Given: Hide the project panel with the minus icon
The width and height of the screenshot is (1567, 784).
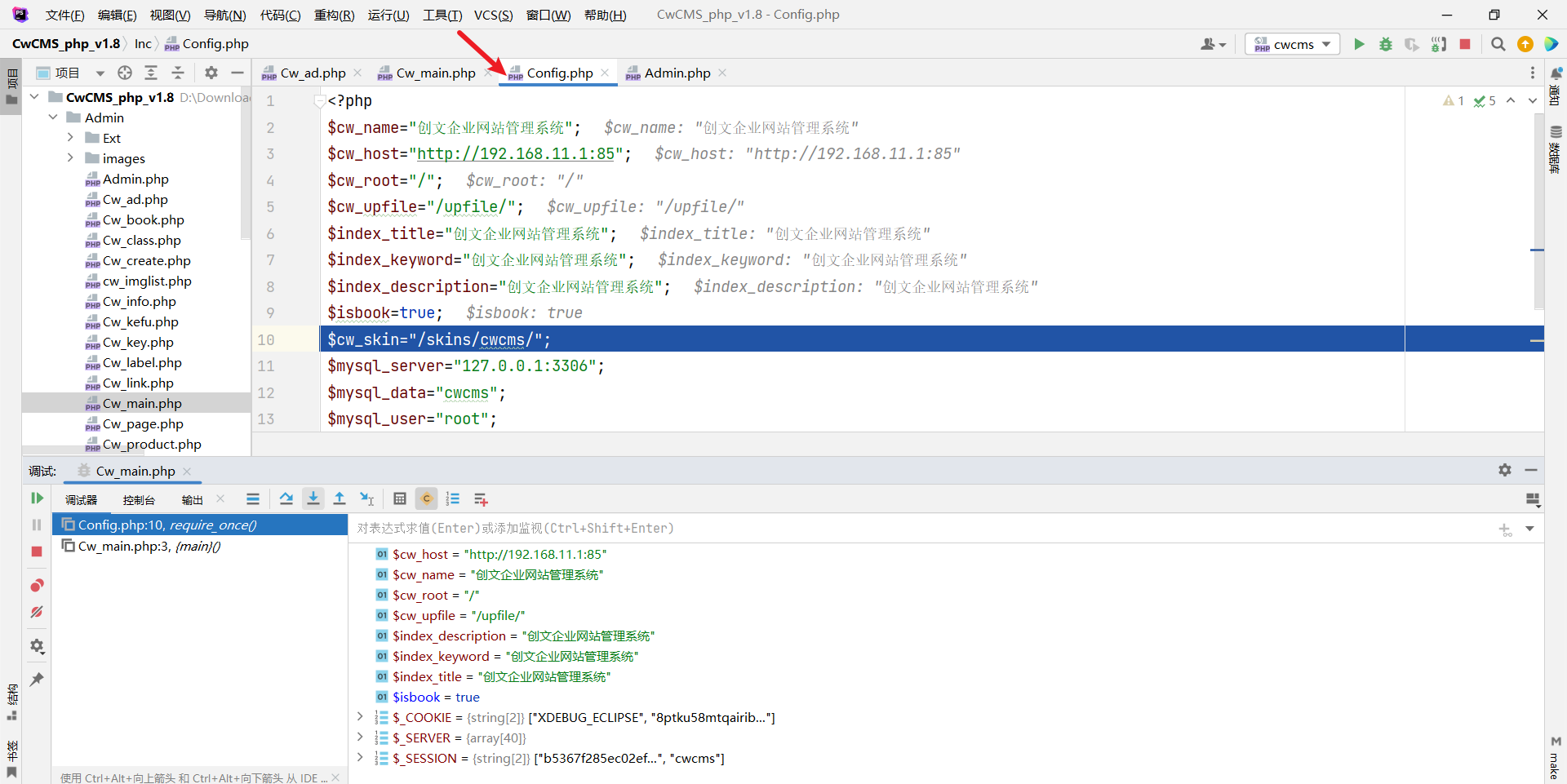Looking at the screenshot, I should 237,73.
